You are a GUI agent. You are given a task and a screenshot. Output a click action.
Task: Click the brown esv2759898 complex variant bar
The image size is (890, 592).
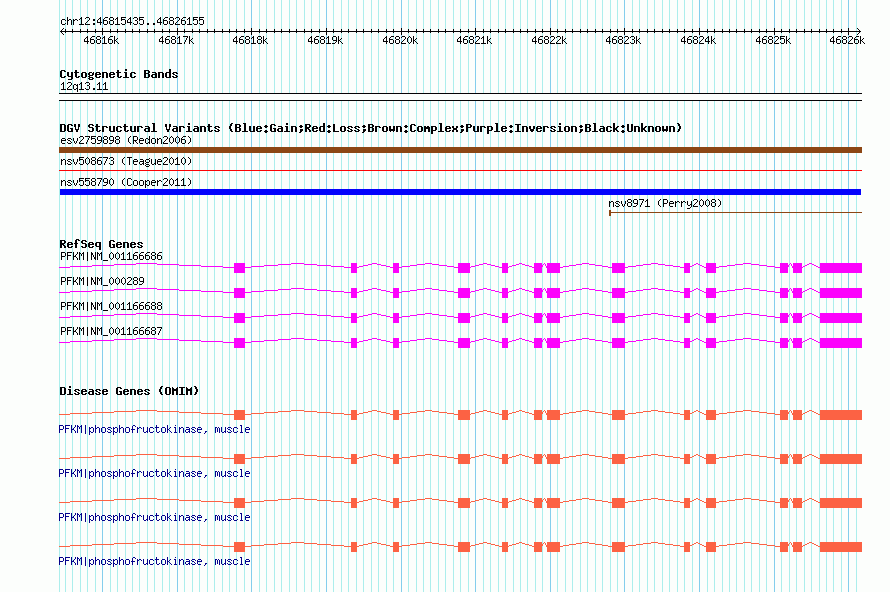point(460,150)
